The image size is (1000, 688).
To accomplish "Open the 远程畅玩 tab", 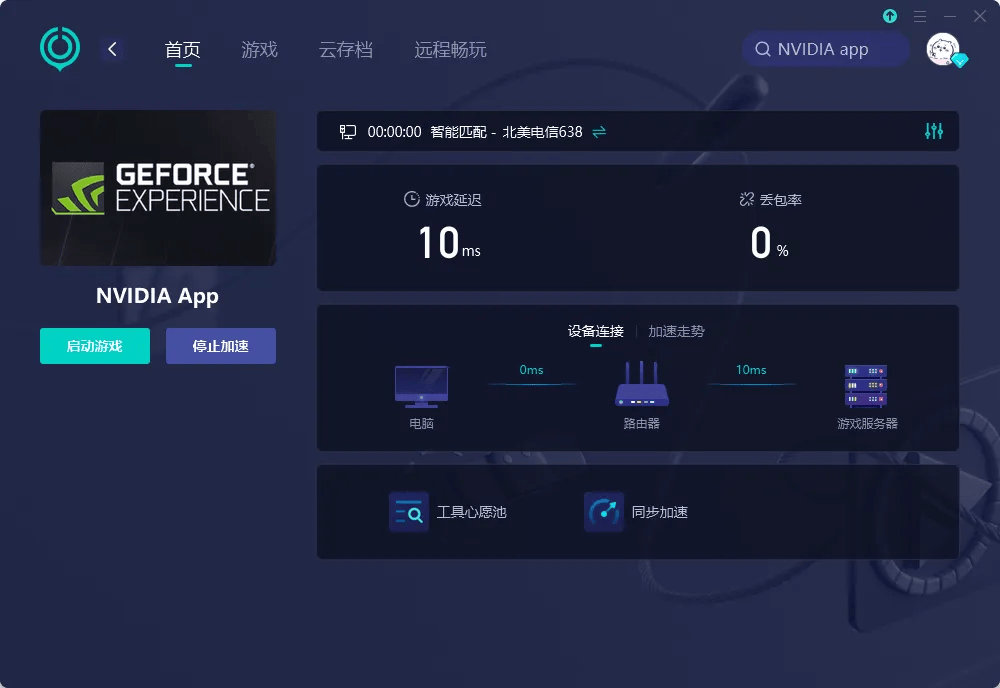I will point(450,50).
